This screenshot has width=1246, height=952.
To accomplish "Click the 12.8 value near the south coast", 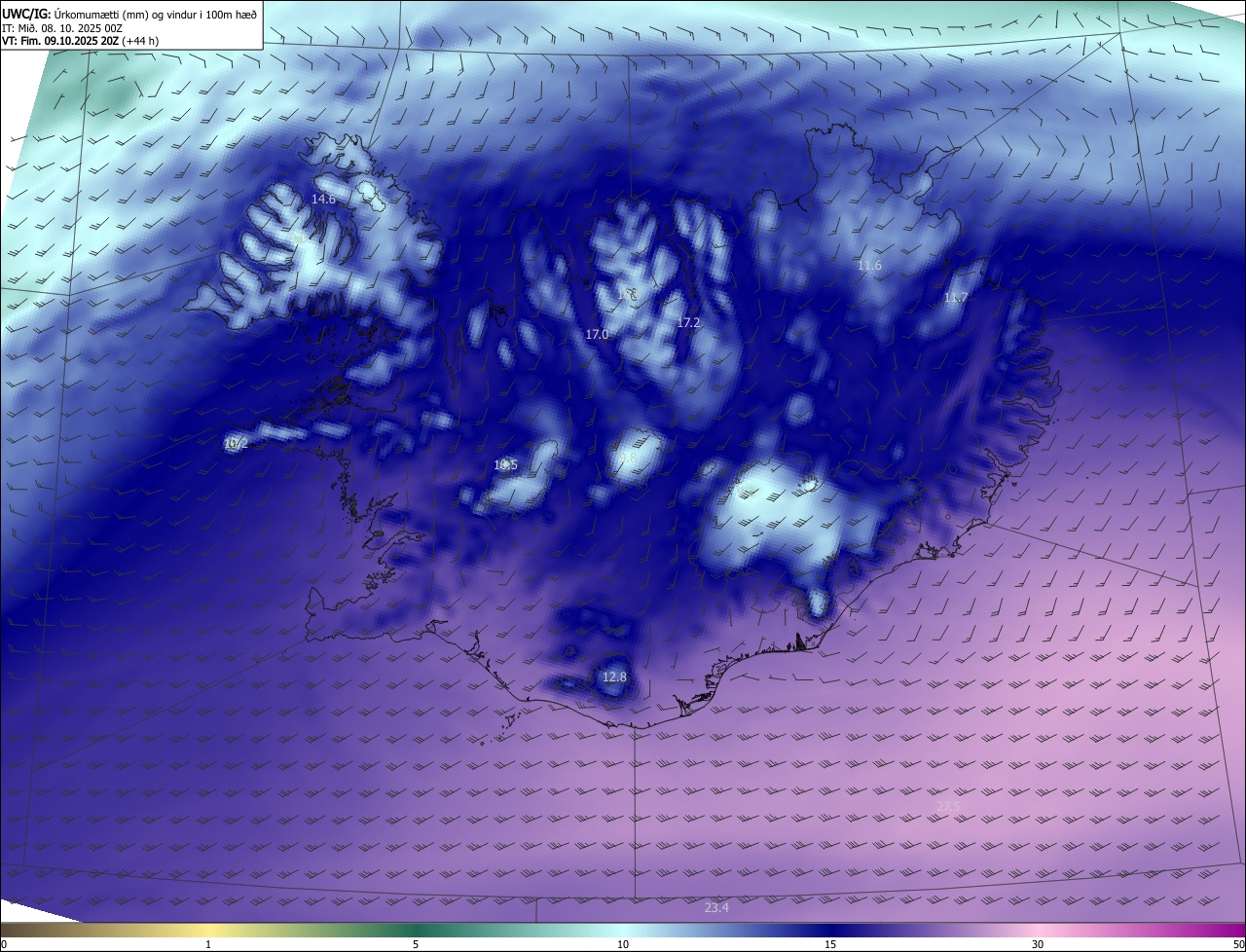I will 614,677.
